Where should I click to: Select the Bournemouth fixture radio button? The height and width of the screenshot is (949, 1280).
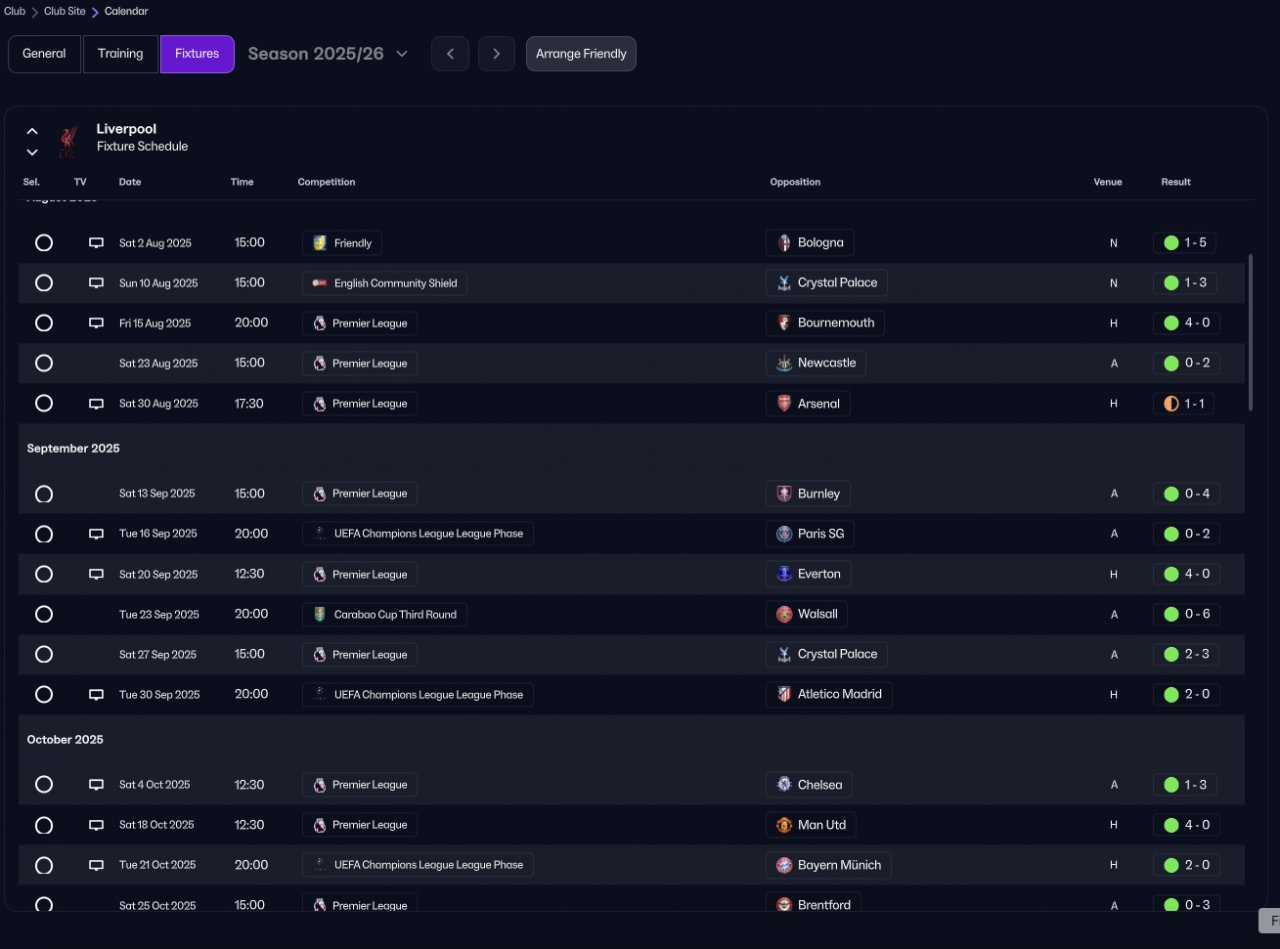click(44, 323)
